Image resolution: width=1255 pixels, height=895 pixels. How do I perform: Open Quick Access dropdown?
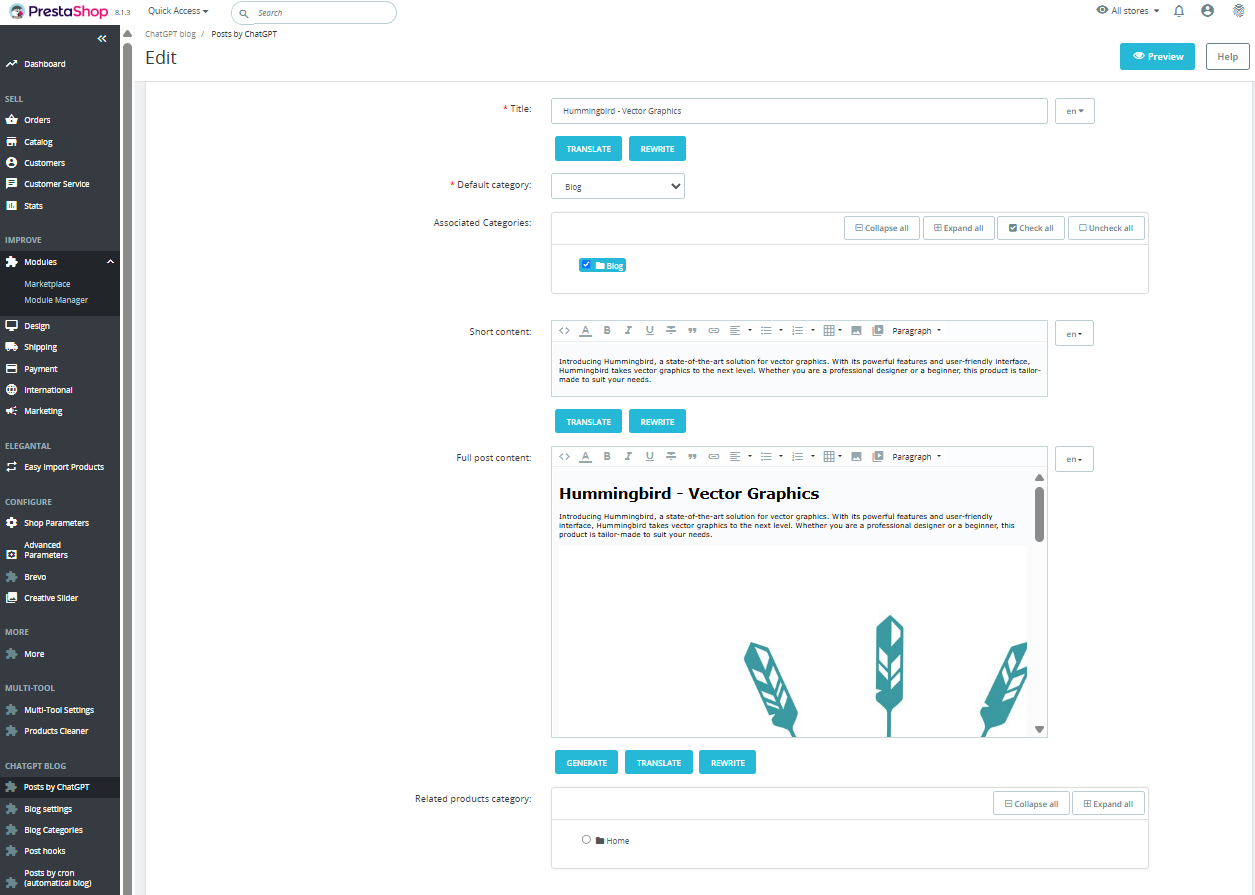(178, 11)
